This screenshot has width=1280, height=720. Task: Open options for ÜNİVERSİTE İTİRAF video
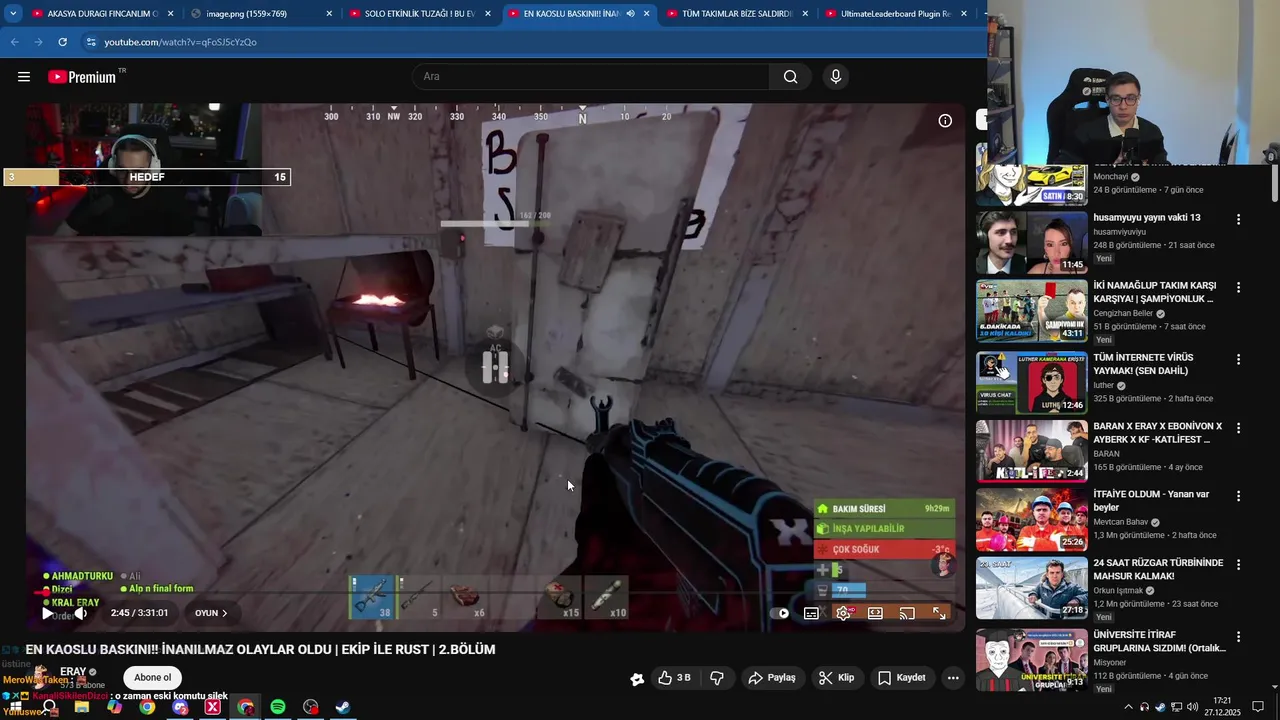(x=1238, y=637)
